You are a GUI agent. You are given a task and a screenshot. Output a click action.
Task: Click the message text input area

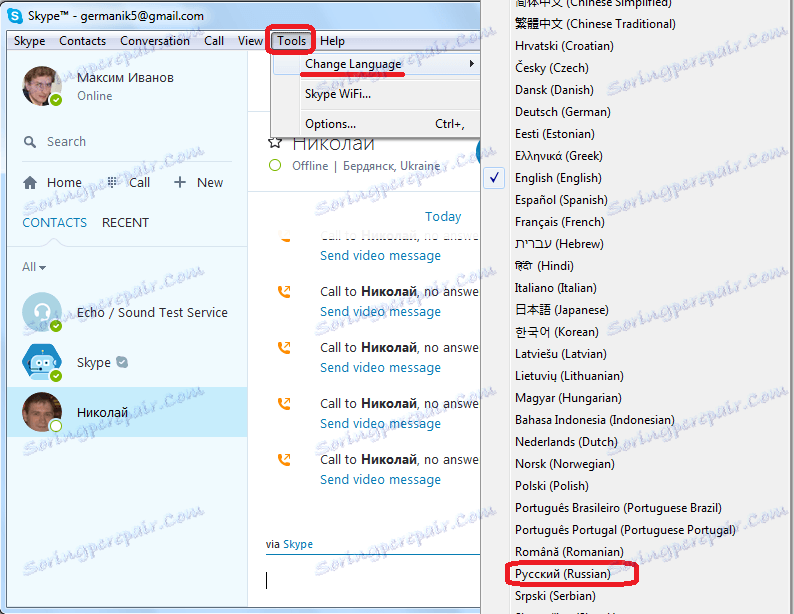coord(373,580)
